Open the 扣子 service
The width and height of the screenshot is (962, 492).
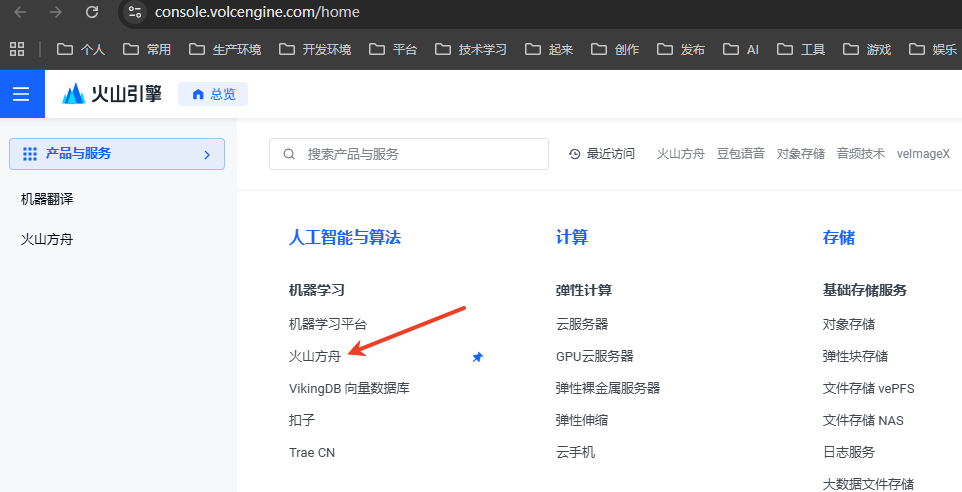pos(302,420)
